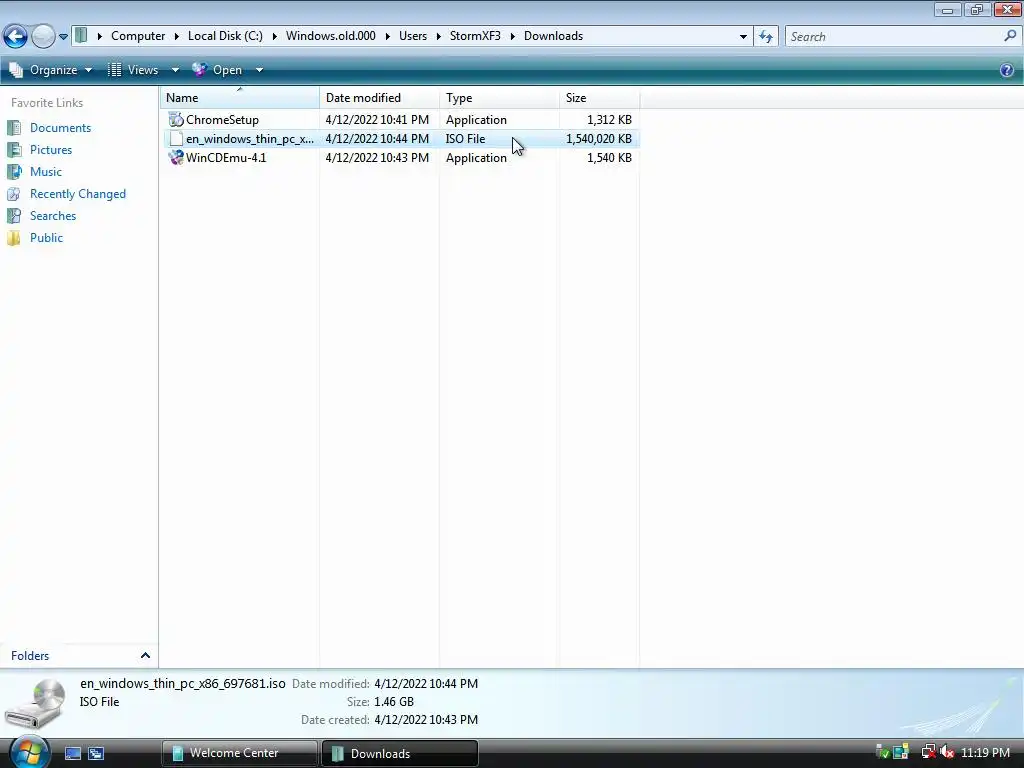Open the recent pages dropdown arrow
This screenshot has height=768, width=1024.
63,37
